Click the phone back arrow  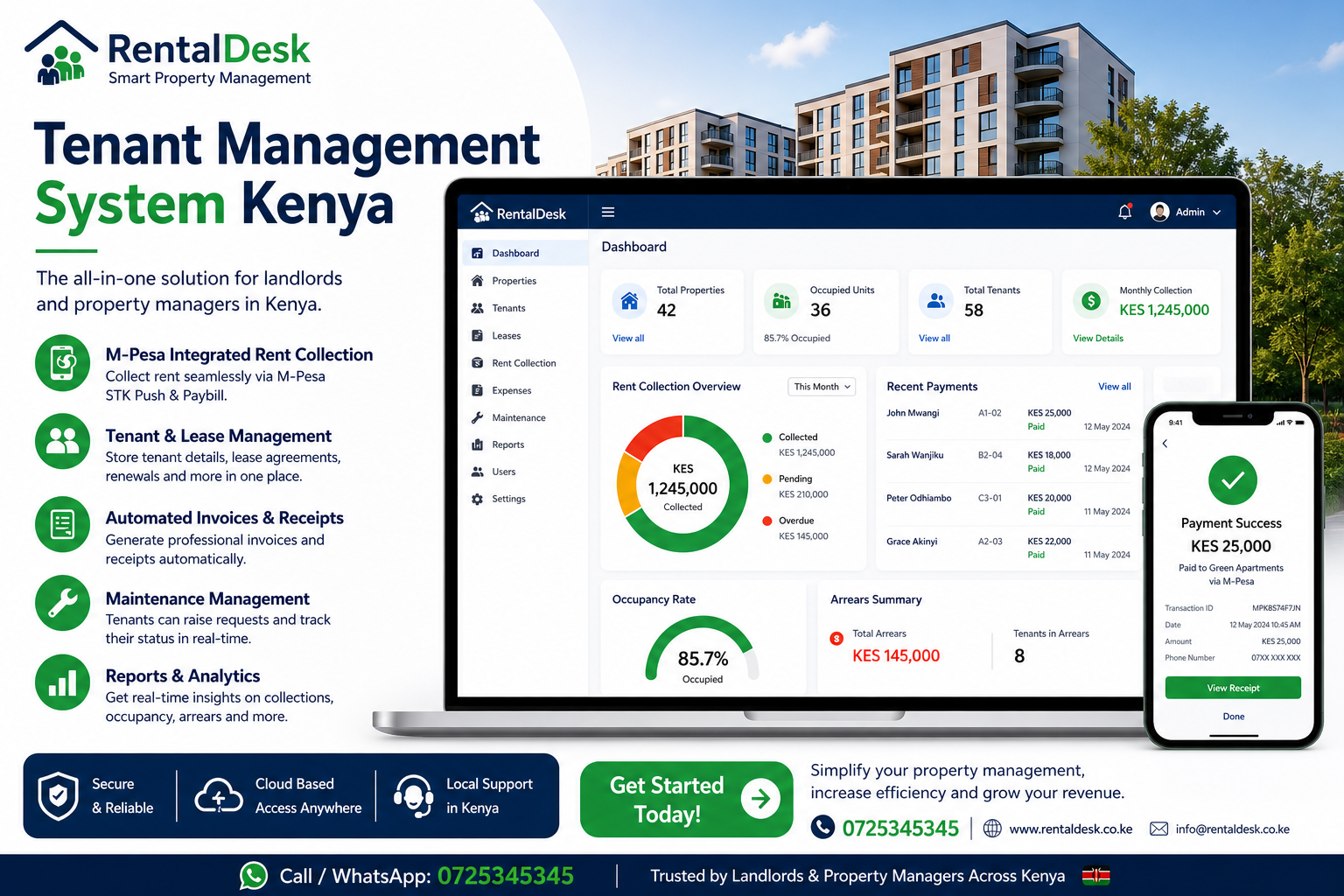(x=1165, y=444)
